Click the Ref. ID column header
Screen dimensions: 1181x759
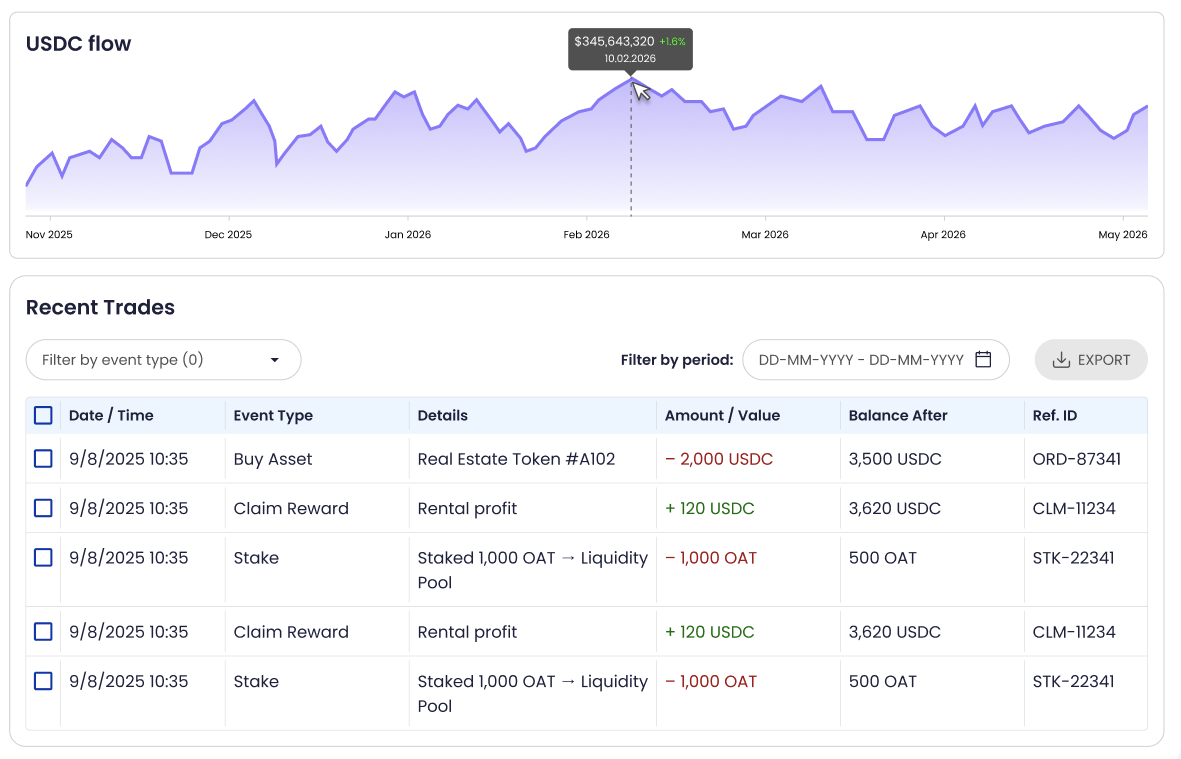(x=1054, y=415)
